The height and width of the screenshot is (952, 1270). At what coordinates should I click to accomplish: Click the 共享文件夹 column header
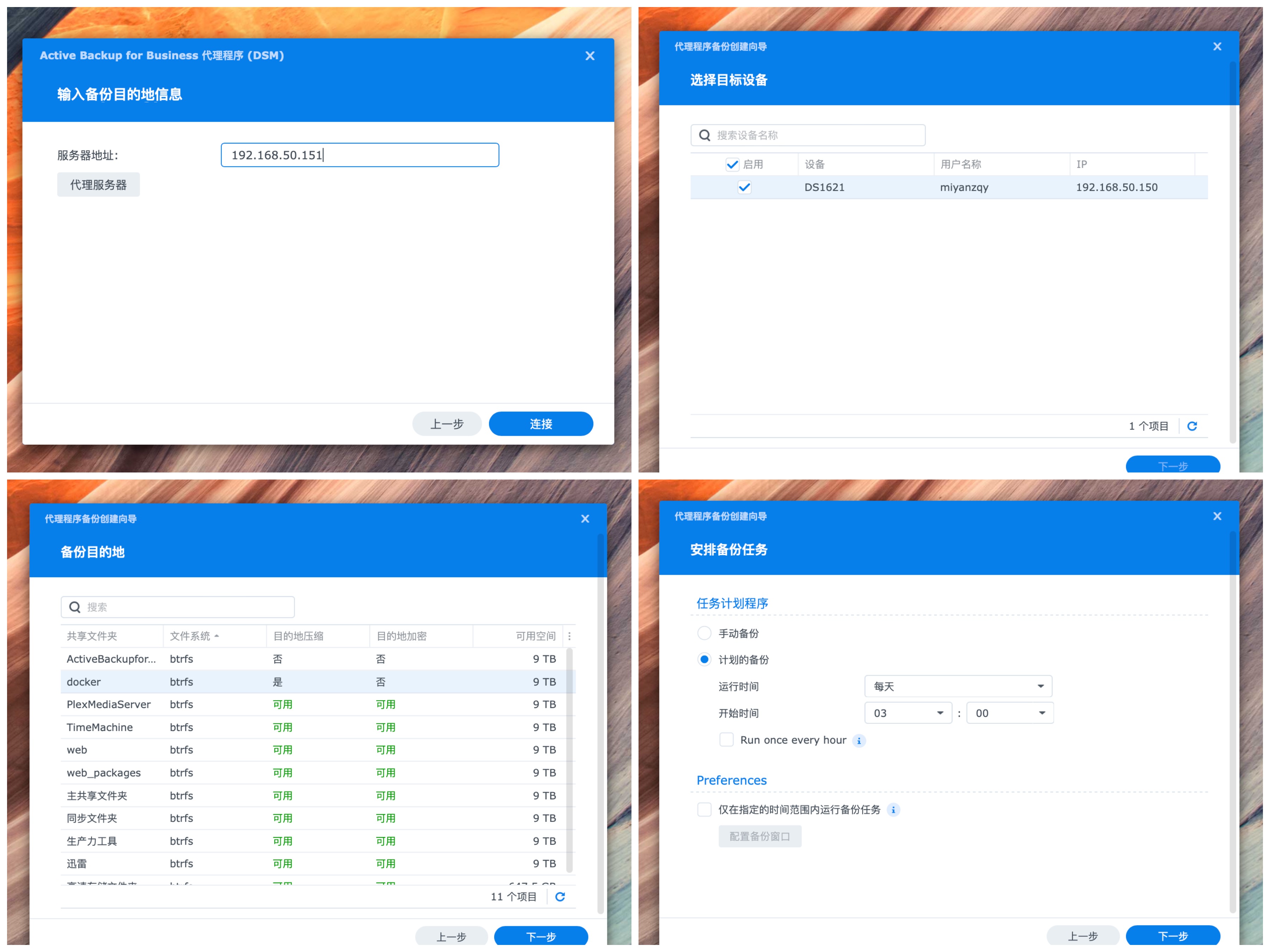[x=92, y=636]
